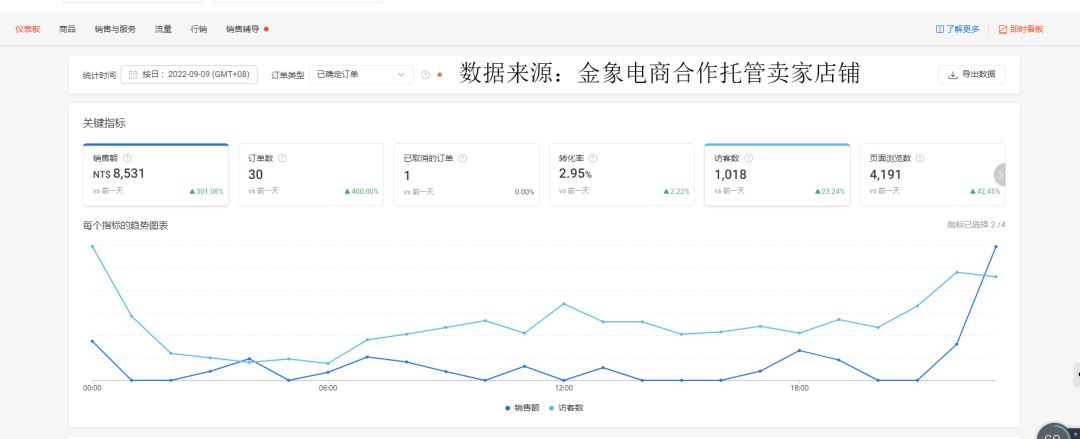The image size is (1080, 439).
Task: Open 即时看板 live dashboard link
Action: click(x=1020, y=29)
